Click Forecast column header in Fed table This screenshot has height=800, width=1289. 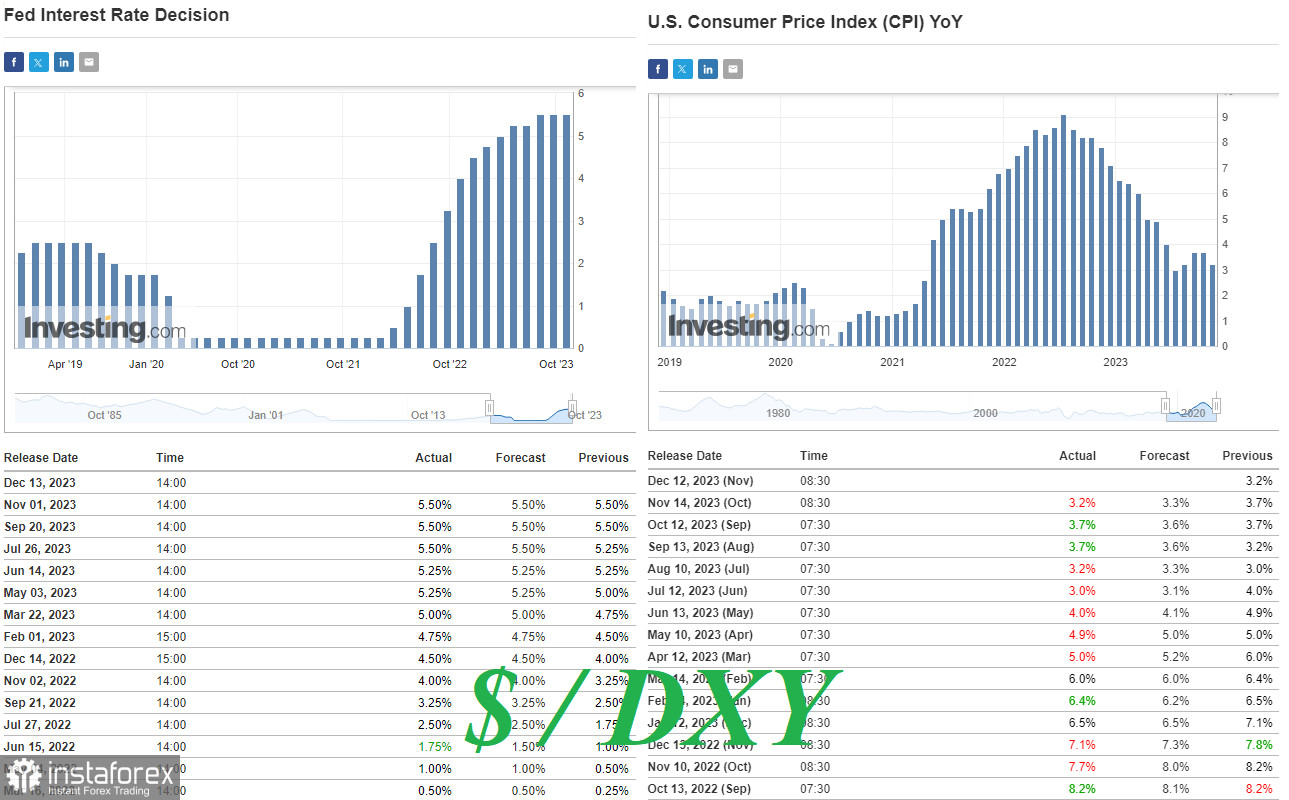[x=521, y=458]
